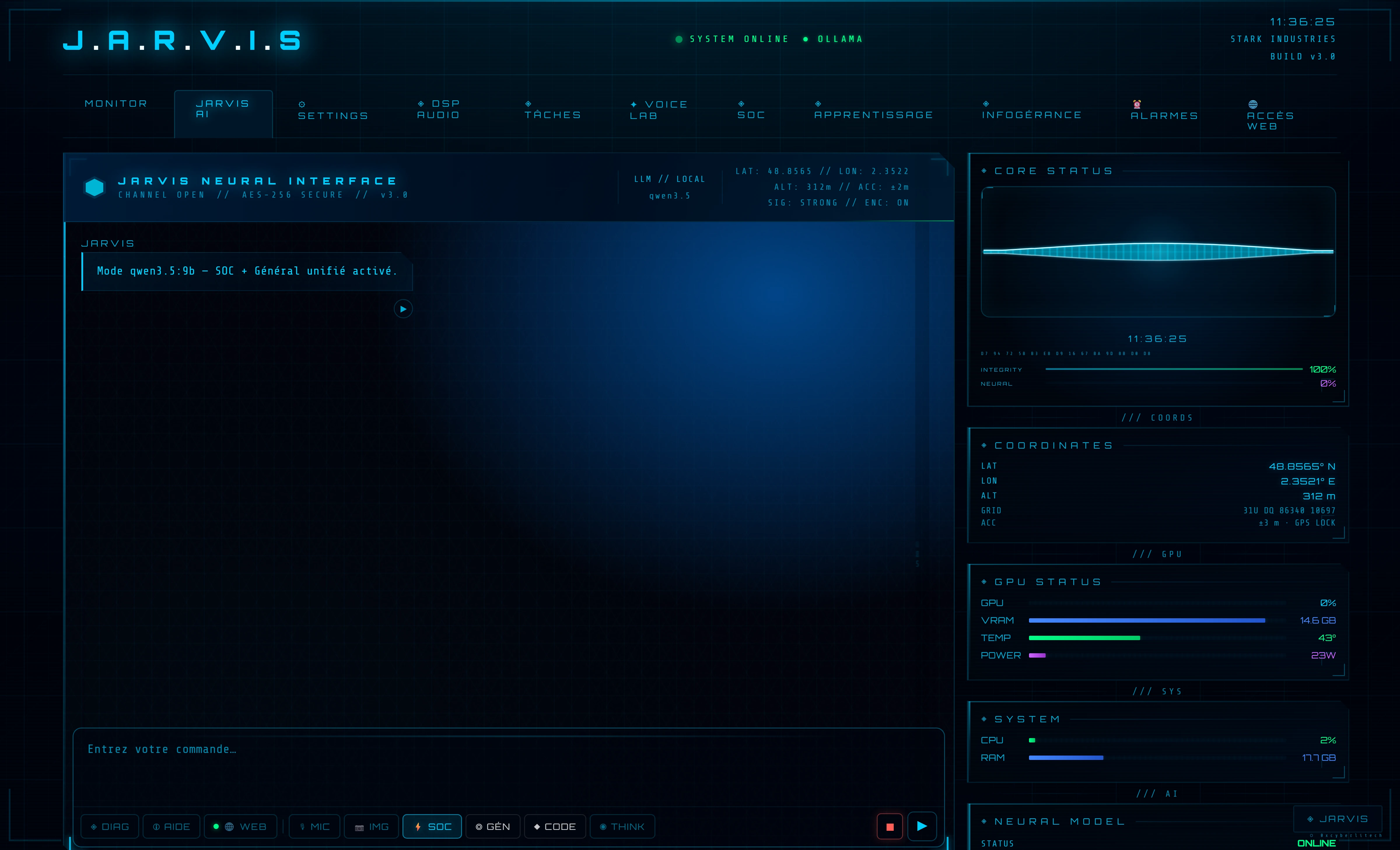The image size is (1400, 850).
Task: Send the command with the arrow button
Action: (x=922, y=826)
